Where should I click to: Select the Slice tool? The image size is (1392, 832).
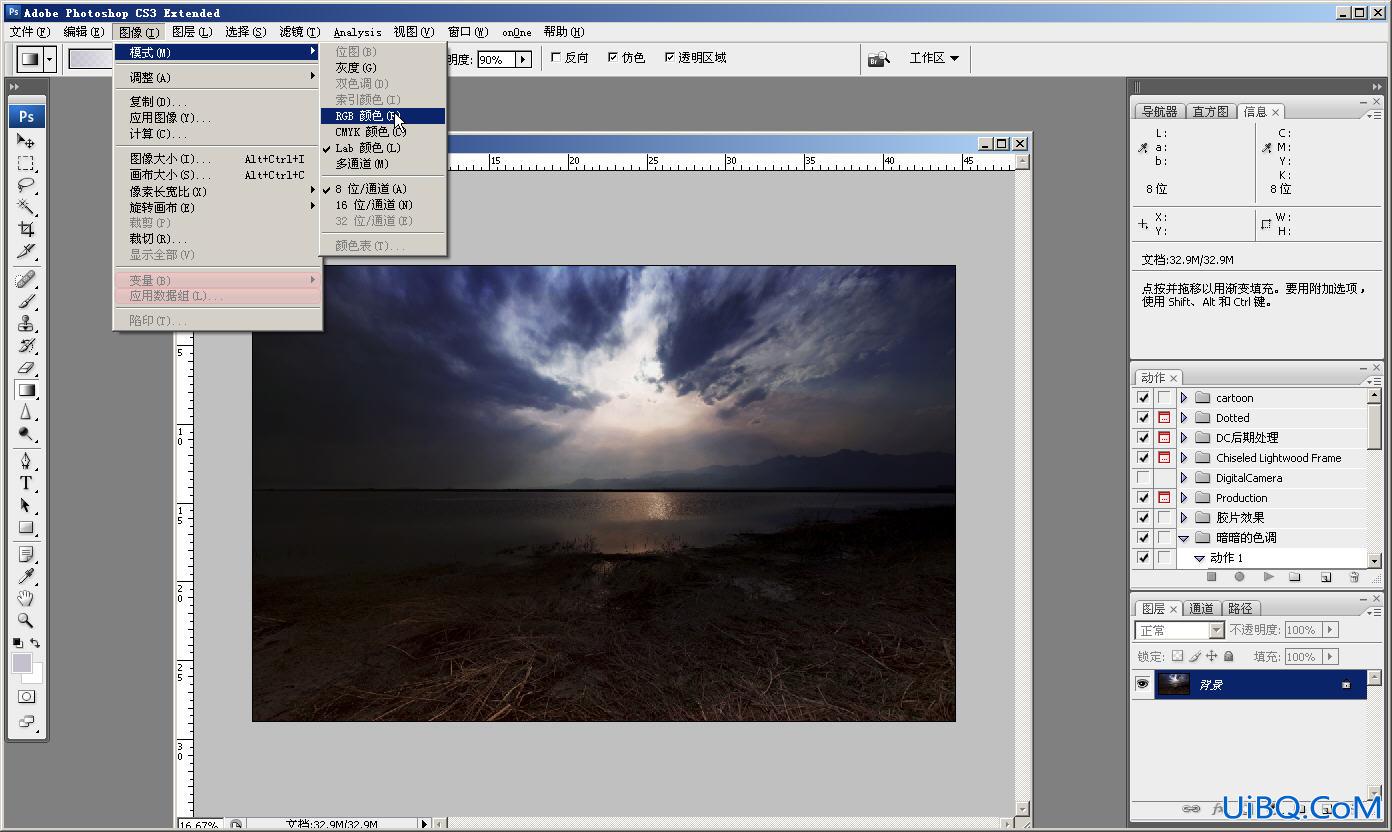point(26,251)
